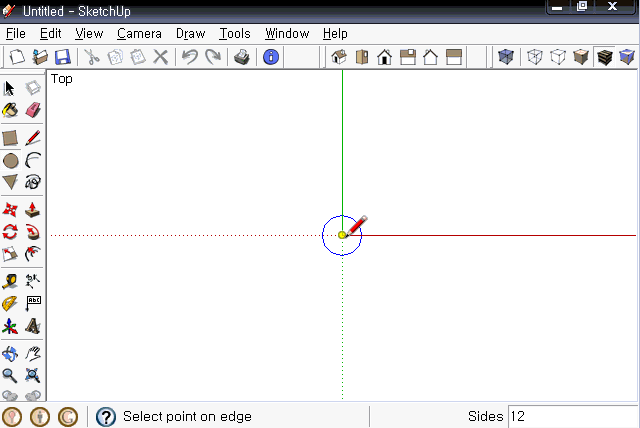Screen dimensions: 640x428
Task: Select the Circle tool
Action: (11, 161)
